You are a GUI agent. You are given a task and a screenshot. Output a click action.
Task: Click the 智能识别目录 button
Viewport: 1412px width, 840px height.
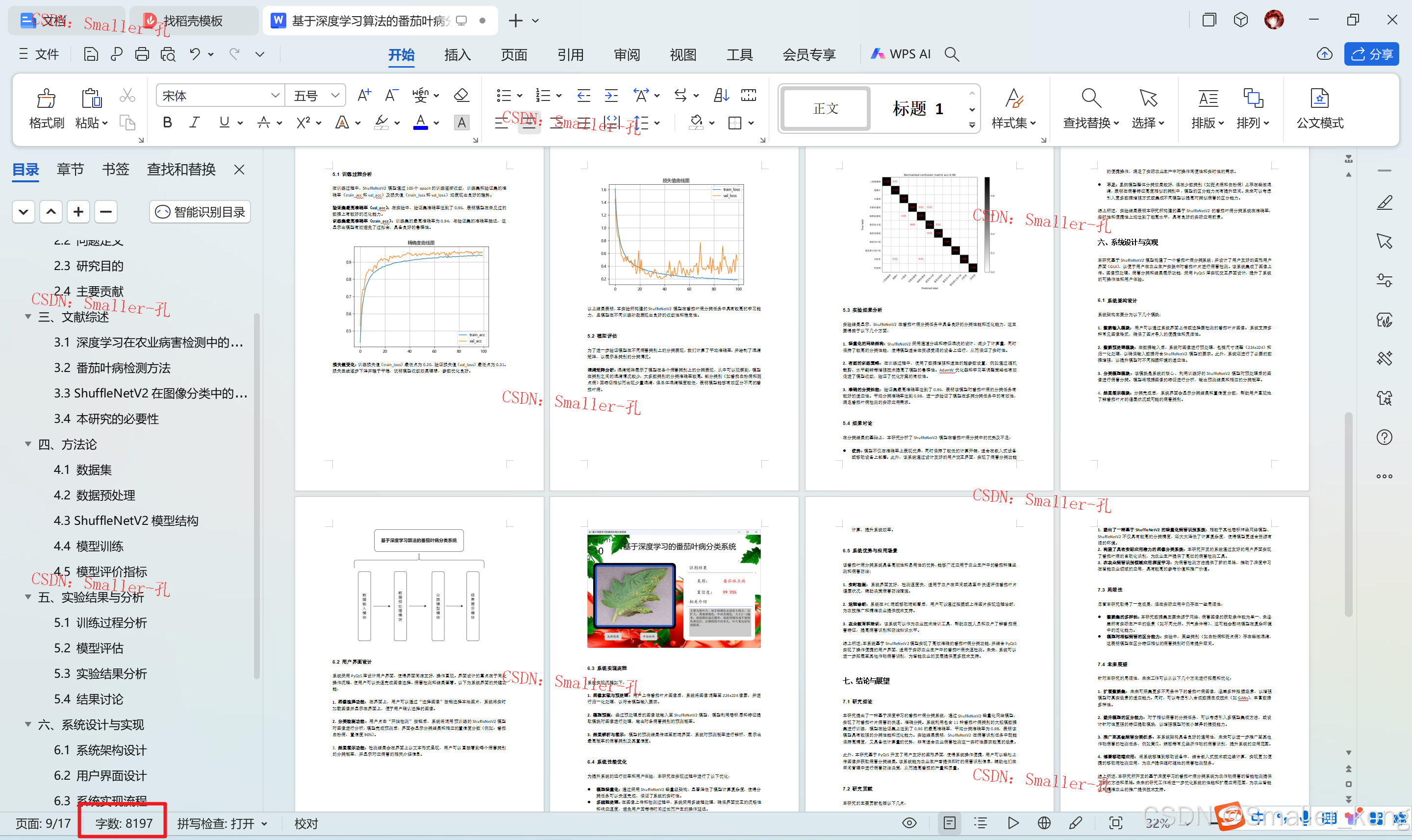click(201, 212)
